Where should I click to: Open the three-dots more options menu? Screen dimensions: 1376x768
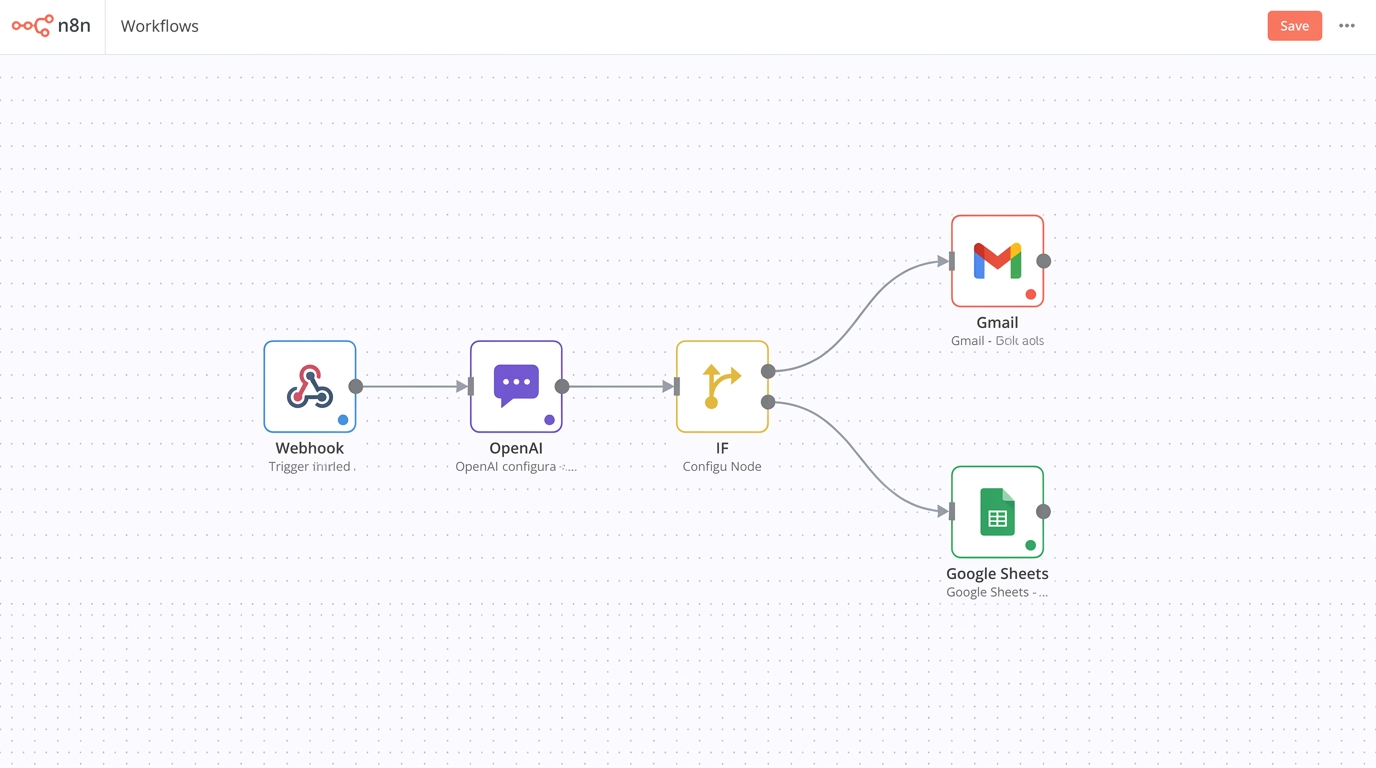coord(1347,26)
